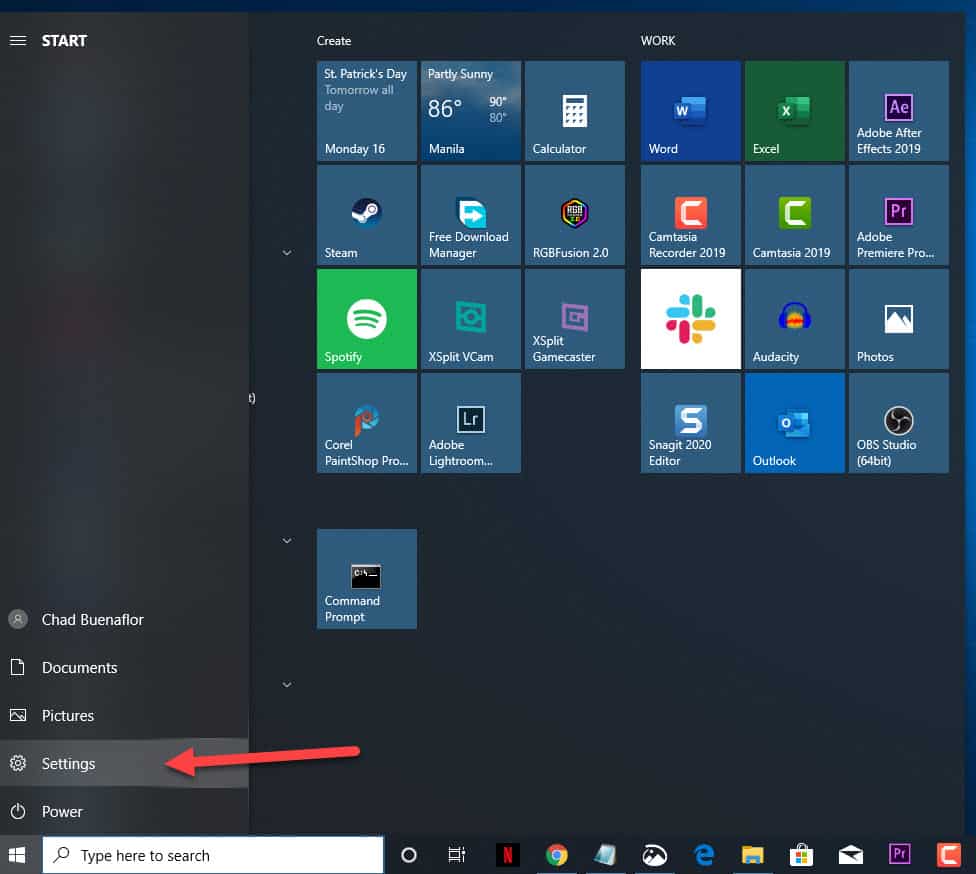This screenshot has width=976, height=874.
Task: Open the Manila weather tile
Action: point(471,111)
